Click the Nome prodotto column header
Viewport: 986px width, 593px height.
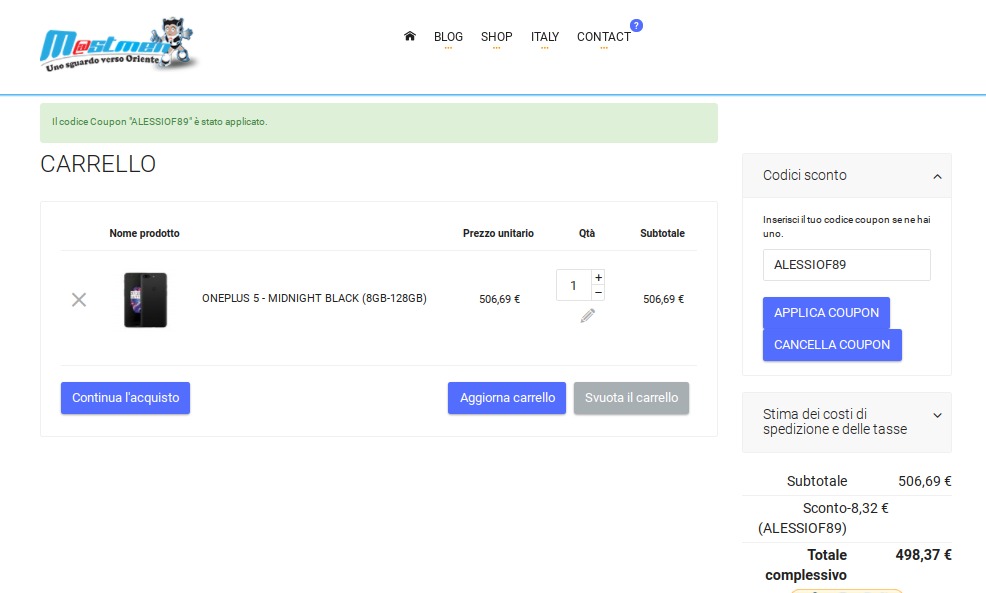tap(144, 233)
